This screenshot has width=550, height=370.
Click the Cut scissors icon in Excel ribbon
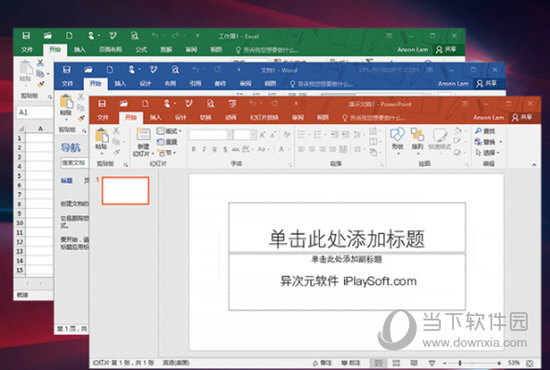pyautogui.click(x=40, y=63)
